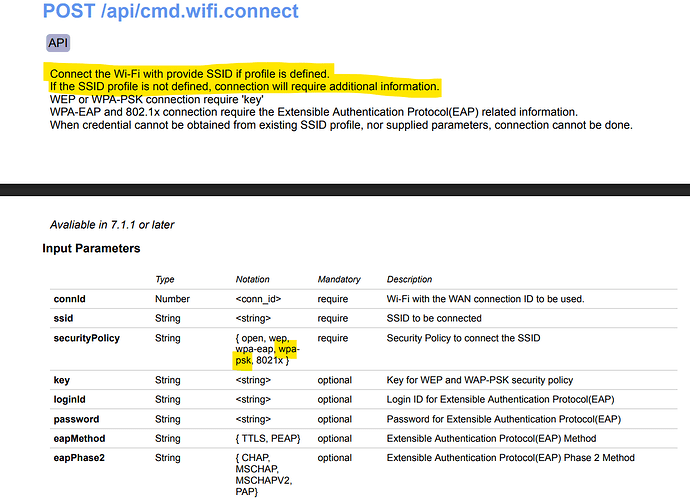The image size is (690, 499).
Task: Click the '{ TTLS, PEAP }' notation cell
Action: 266,438
